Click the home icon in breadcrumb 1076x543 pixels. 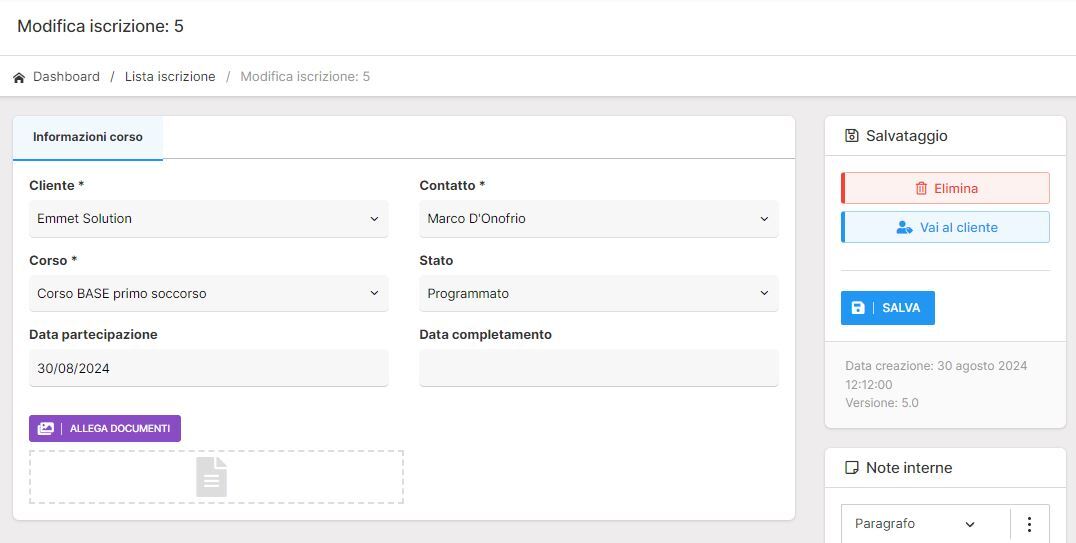click(x=19, y=77)
